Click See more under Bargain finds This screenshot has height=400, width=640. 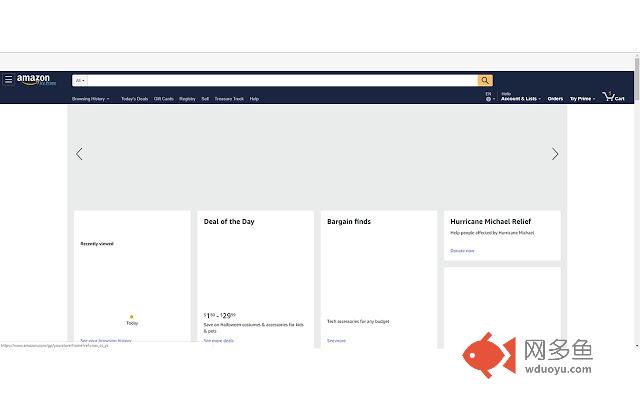(x=336, y=340)
